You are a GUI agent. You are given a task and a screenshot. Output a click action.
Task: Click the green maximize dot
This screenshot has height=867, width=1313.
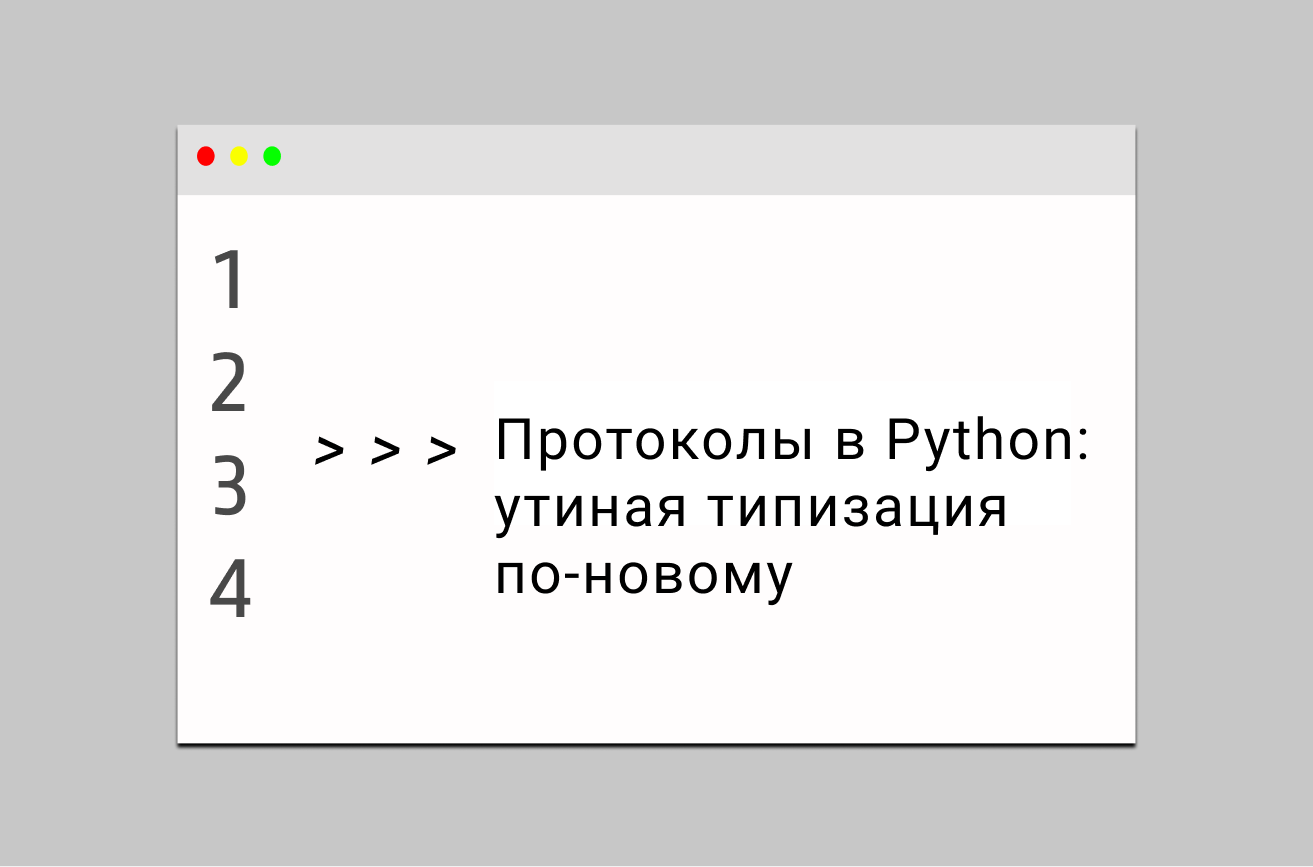tap(272, 156)
